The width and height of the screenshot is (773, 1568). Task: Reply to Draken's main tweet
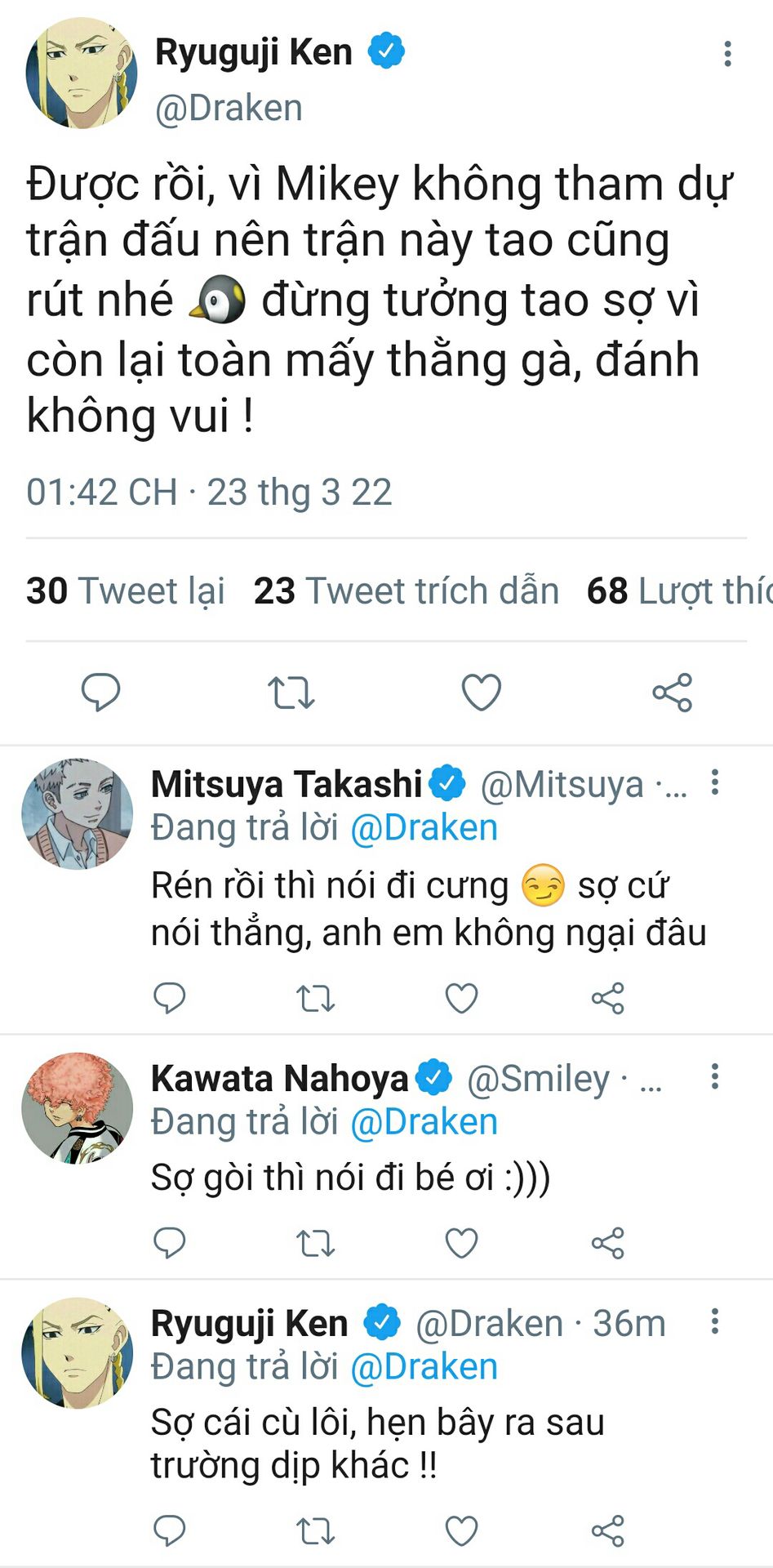pyautogui.click(x=100, y=693)
